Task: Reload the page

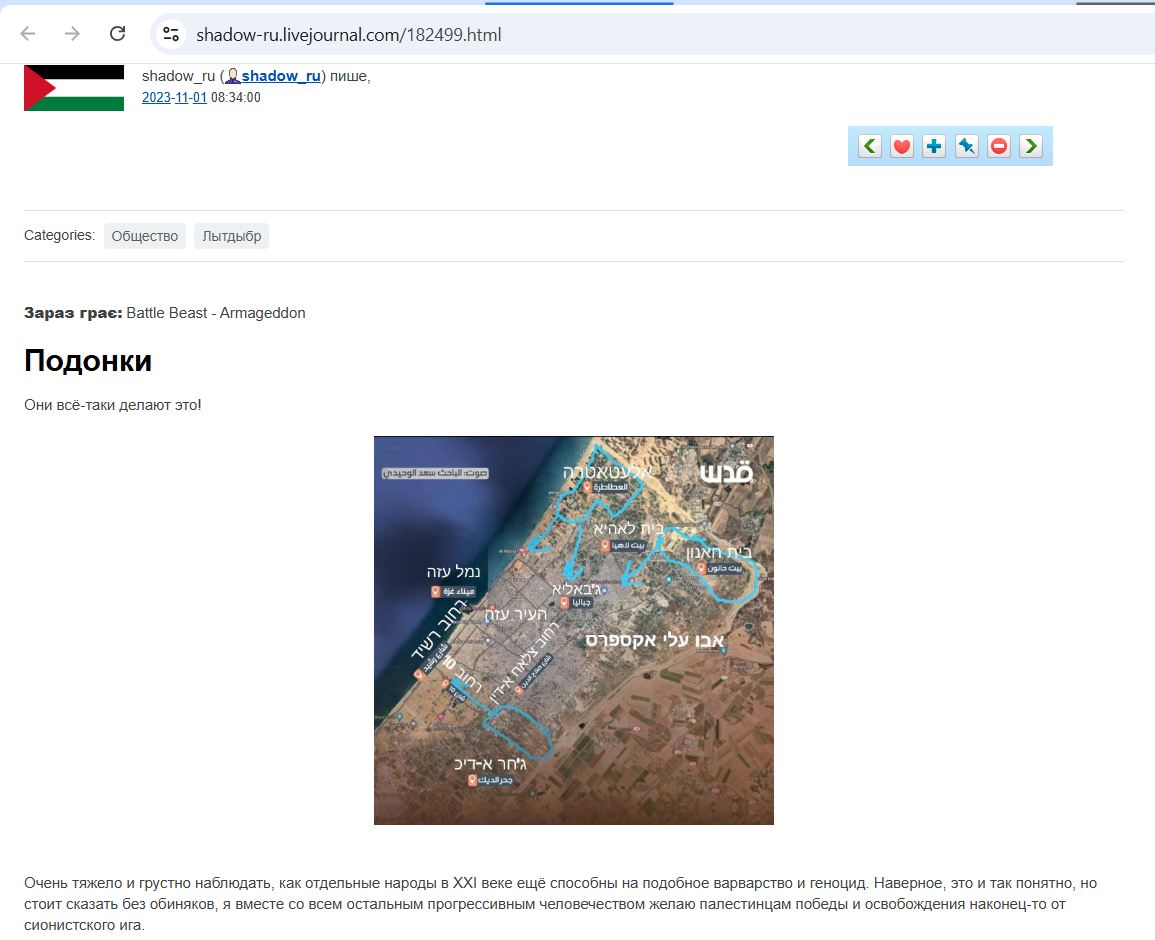Action: pos(117,34)
